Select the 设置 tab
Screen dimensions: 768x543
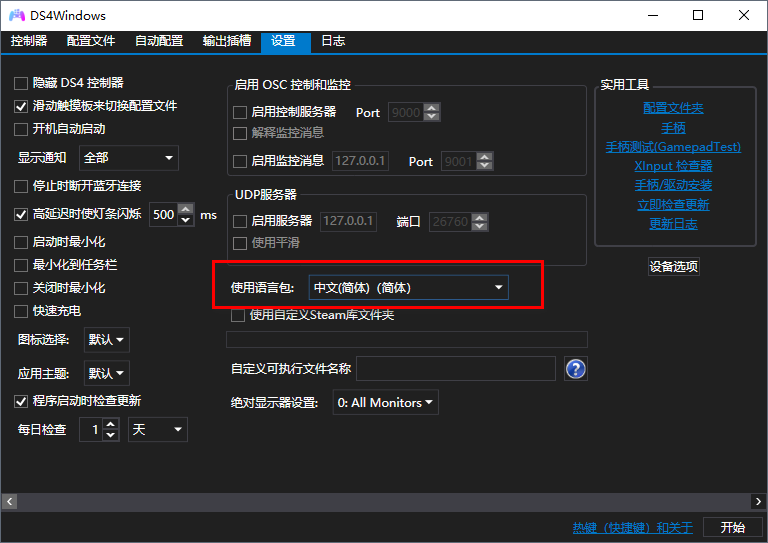tap(286, 41)
